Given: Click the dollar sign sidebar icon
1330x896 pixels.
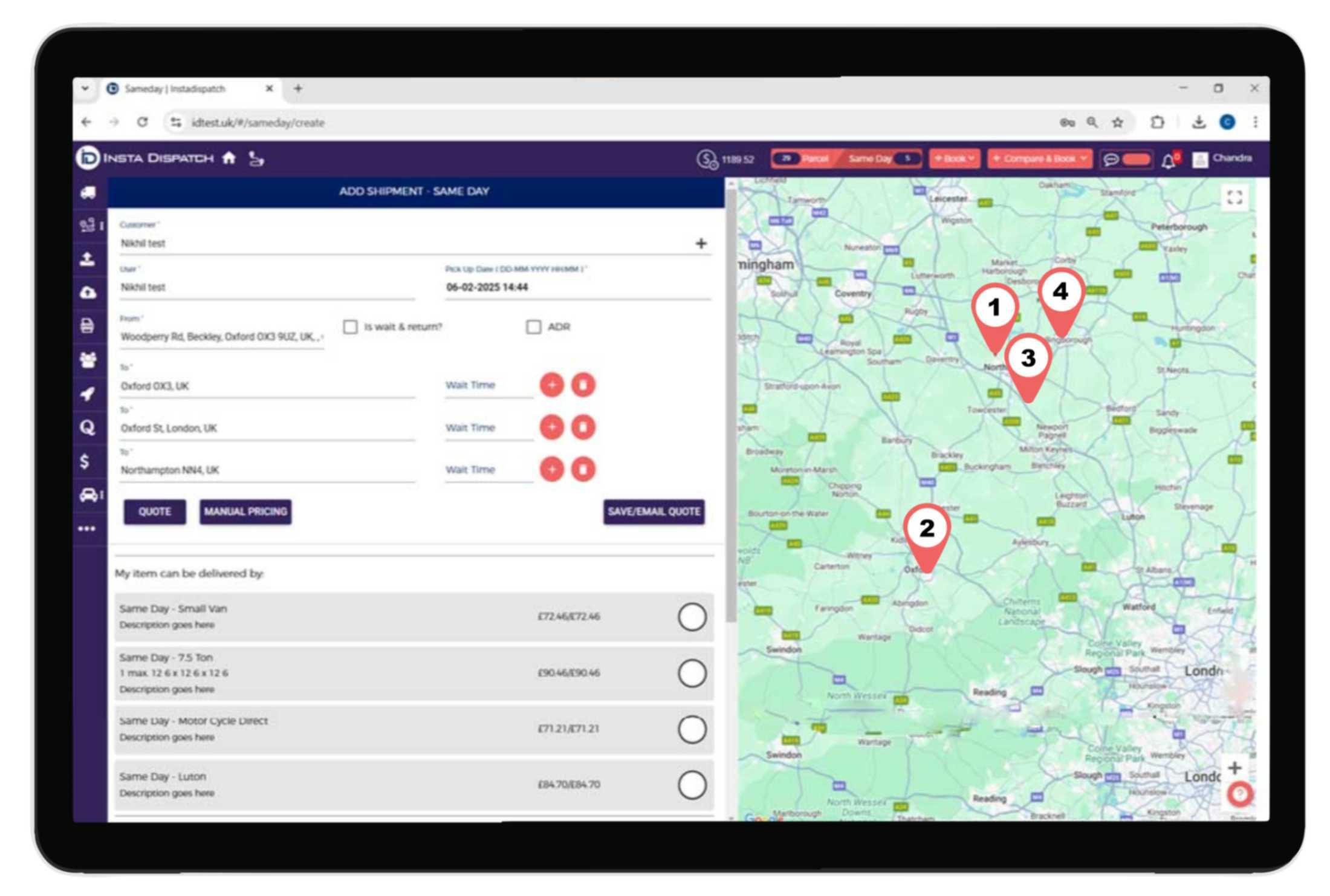Looking at the screenshot, I should tap(85, 461).
